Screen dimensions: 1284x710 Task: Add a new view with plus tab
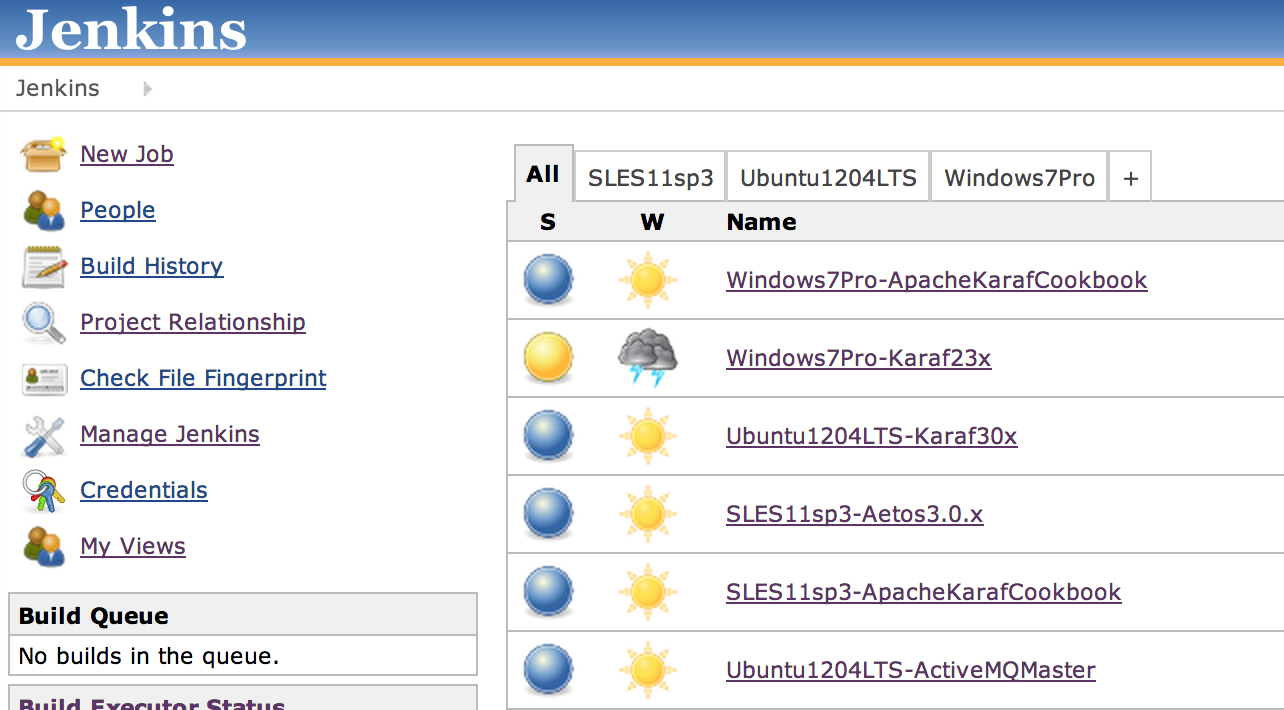pos(1131,178)
